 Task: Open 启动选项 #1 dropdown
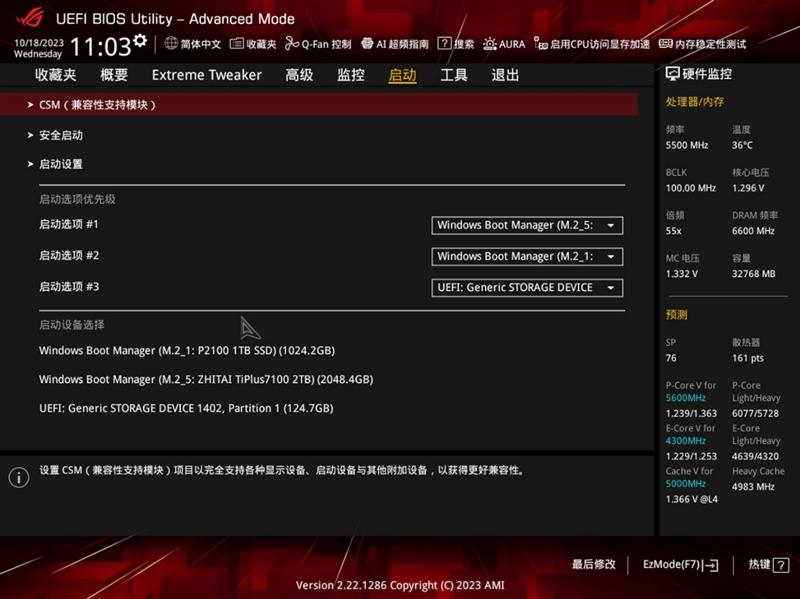(x=527, y=226)
